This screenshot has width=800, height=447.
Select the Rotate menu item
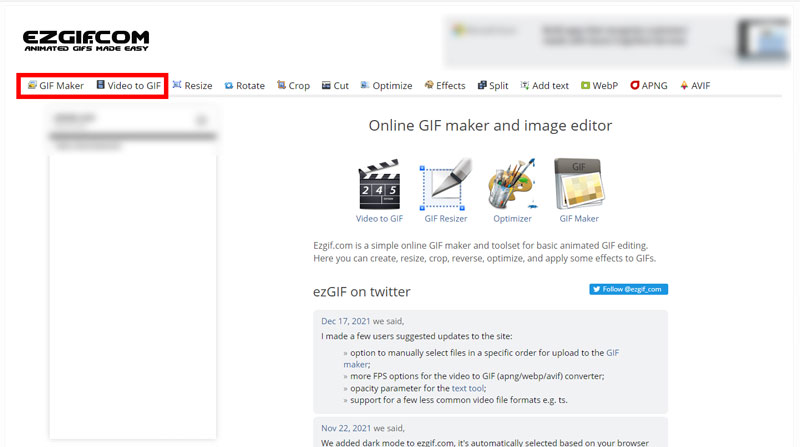[244, 86]
